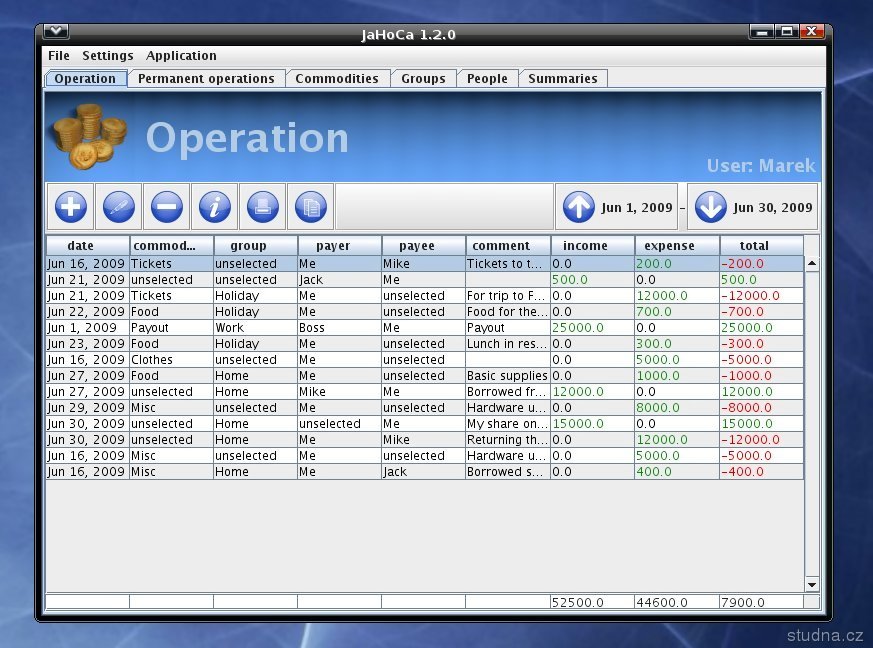Click the add operation plus icon
The width and height of the screenshot is (873, 648).
70,207
